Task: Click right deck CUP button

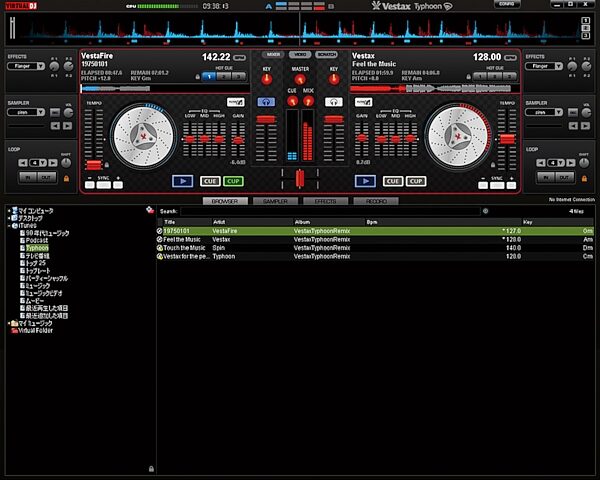Action: coord(416,181)
